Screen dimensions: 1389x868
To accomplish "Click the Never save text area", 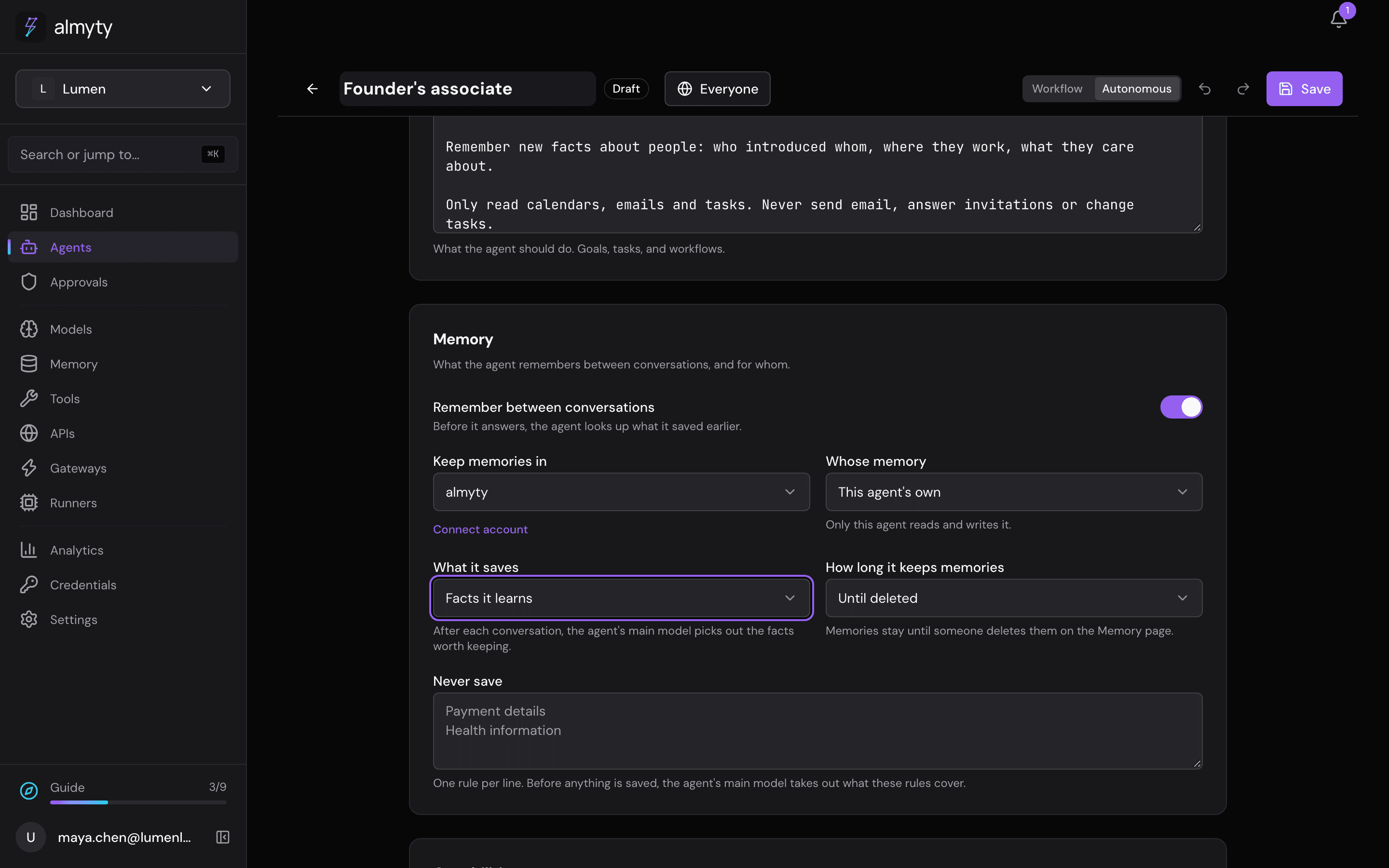I will 817,731.
